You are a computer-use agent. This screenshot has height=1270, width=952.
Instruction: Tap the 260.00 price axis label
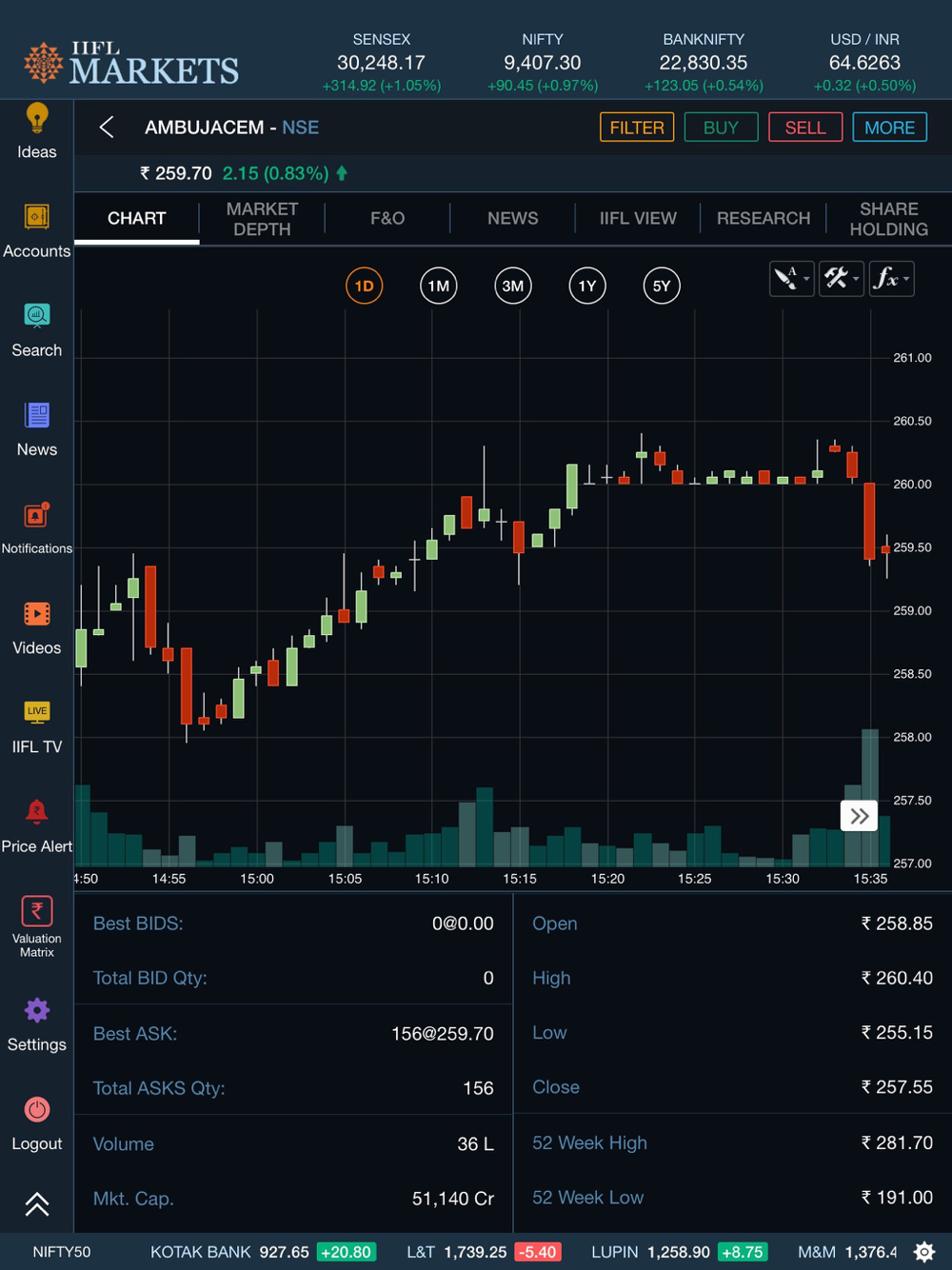click(x=912, y=484)
